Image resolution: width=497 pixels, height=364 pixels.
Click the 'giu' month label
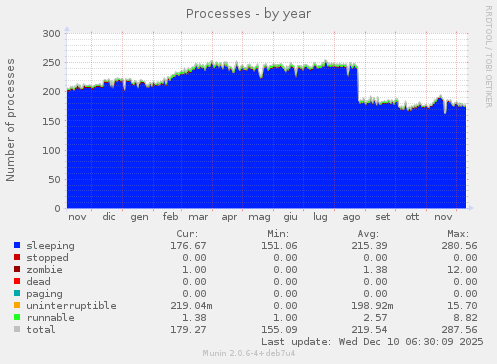pos(290,218)
